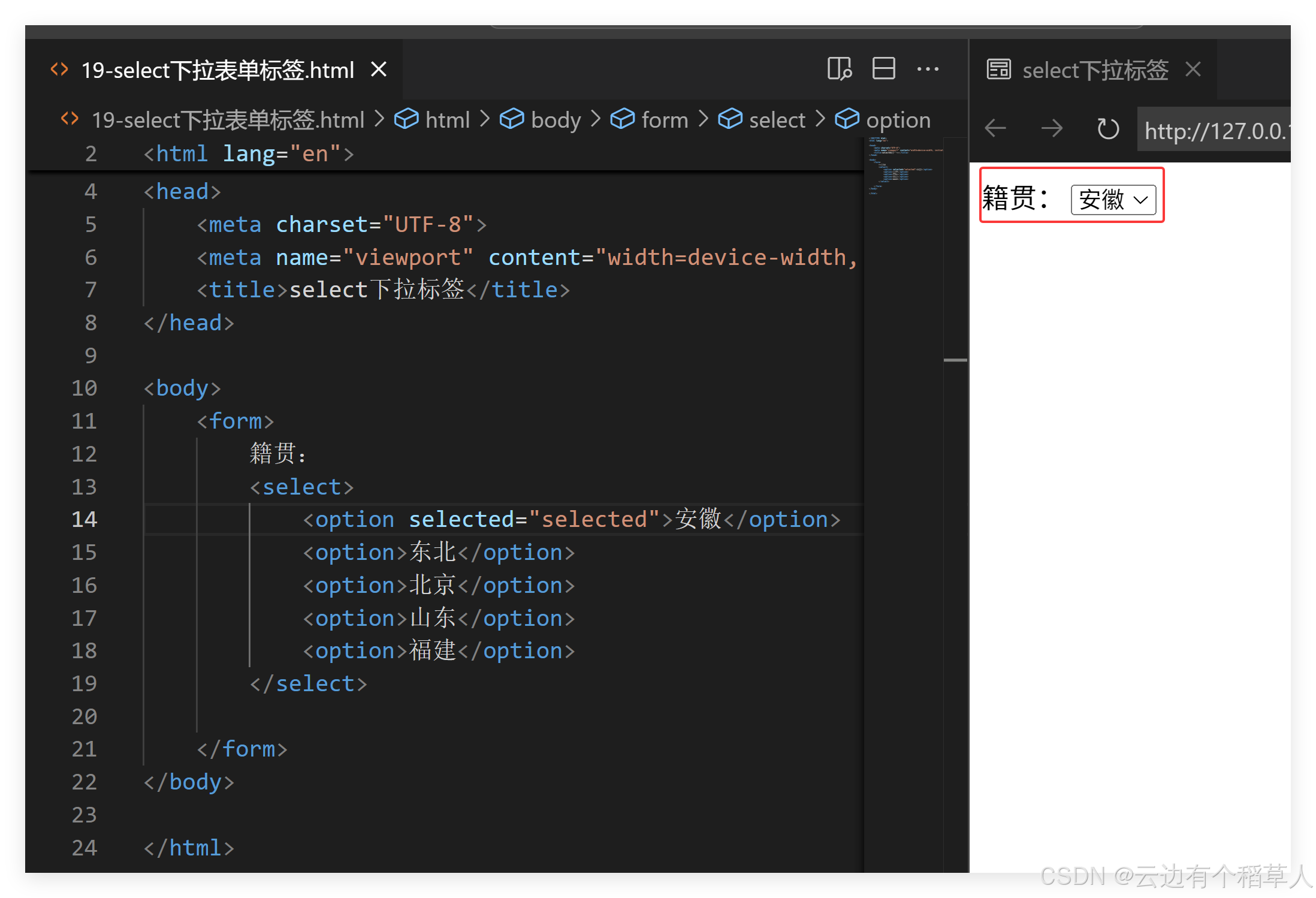The width and height of the screenshot is (1316, 898).
Task: Click the Open Preview to the Side icon
Action: (x=839, y=69)
